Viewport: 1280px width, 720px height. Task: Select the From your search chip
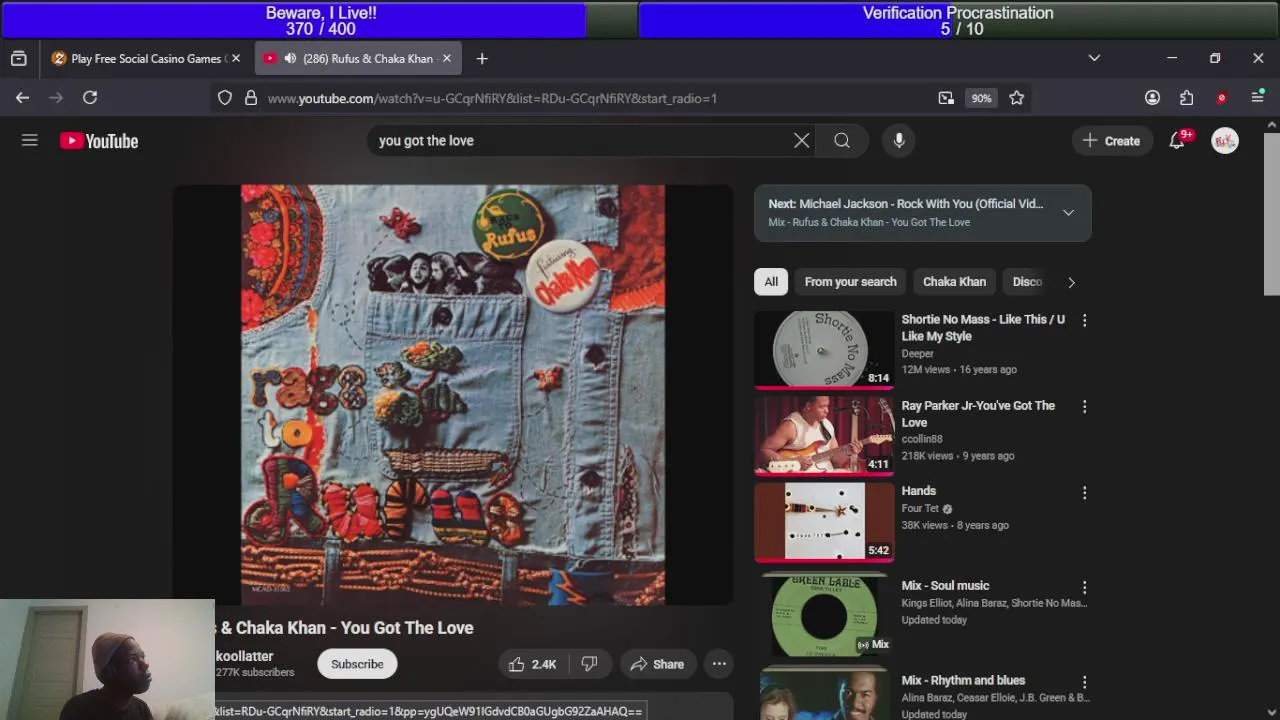851,282
